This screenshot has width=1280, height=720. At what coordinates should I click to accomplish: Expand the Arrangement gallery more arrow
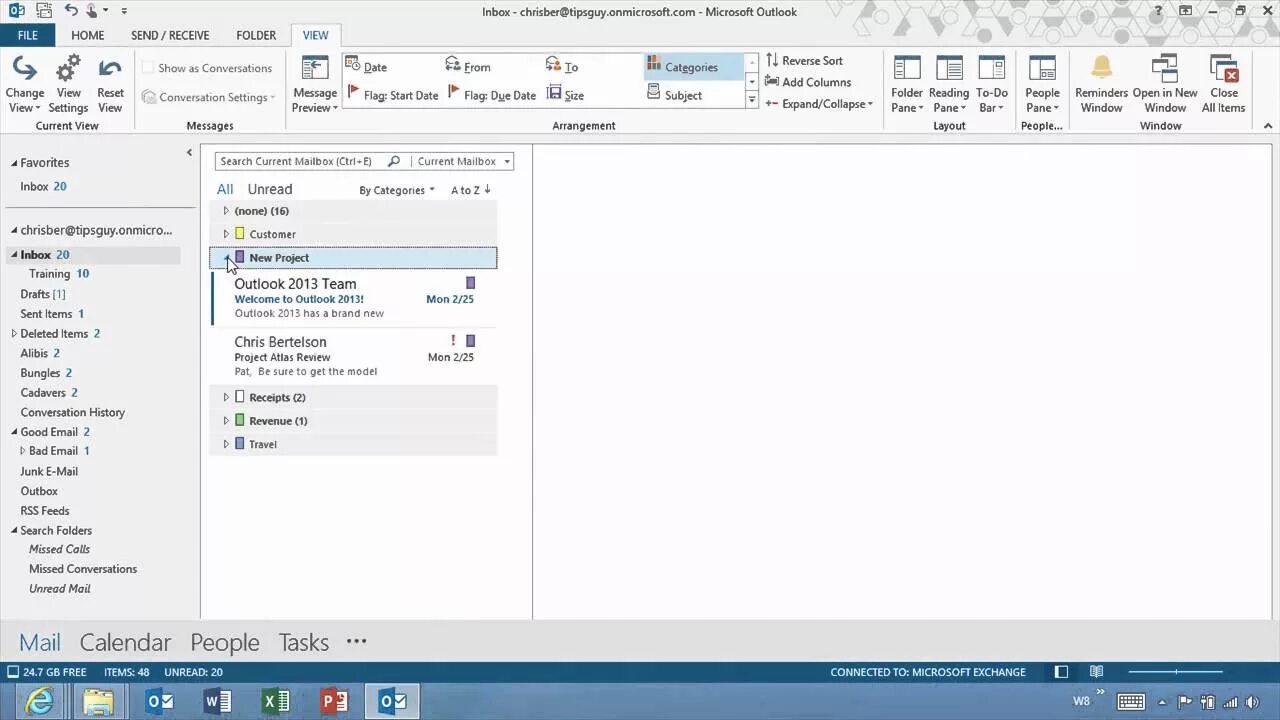click(752, 100)
